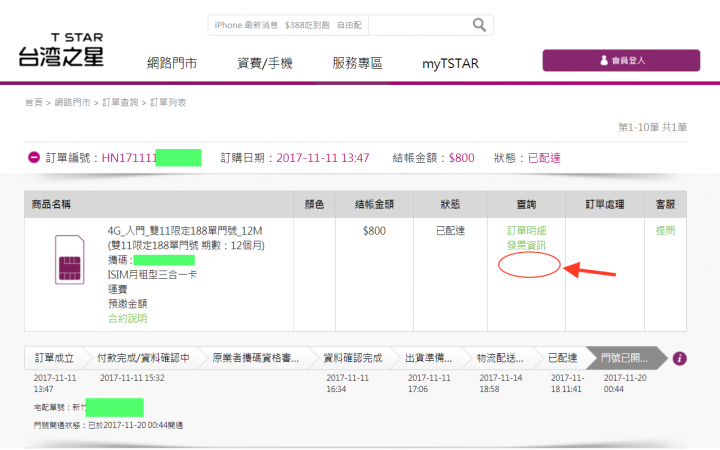
Task: Click the SIM card product image
Action: [x=70, y=260]
